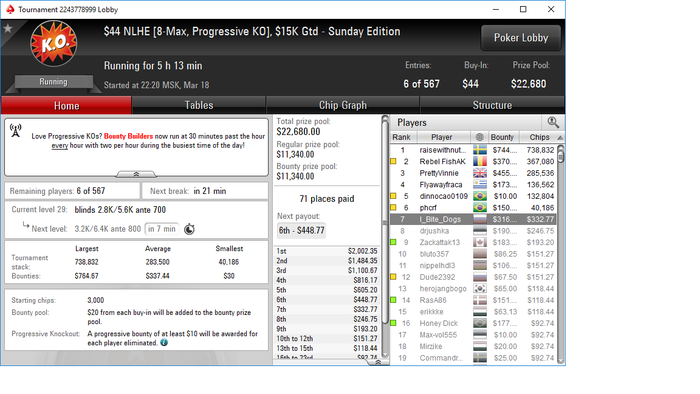Select player Max-vol555 row
This screenshot has height=394, width=700.
click(473, 335)
